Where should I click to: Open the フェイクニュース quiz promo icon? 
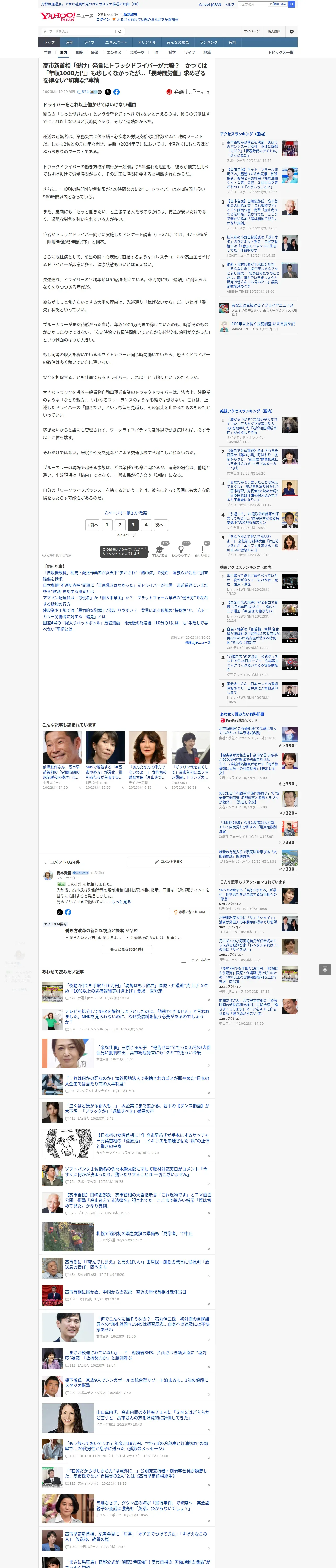[225, 308]
